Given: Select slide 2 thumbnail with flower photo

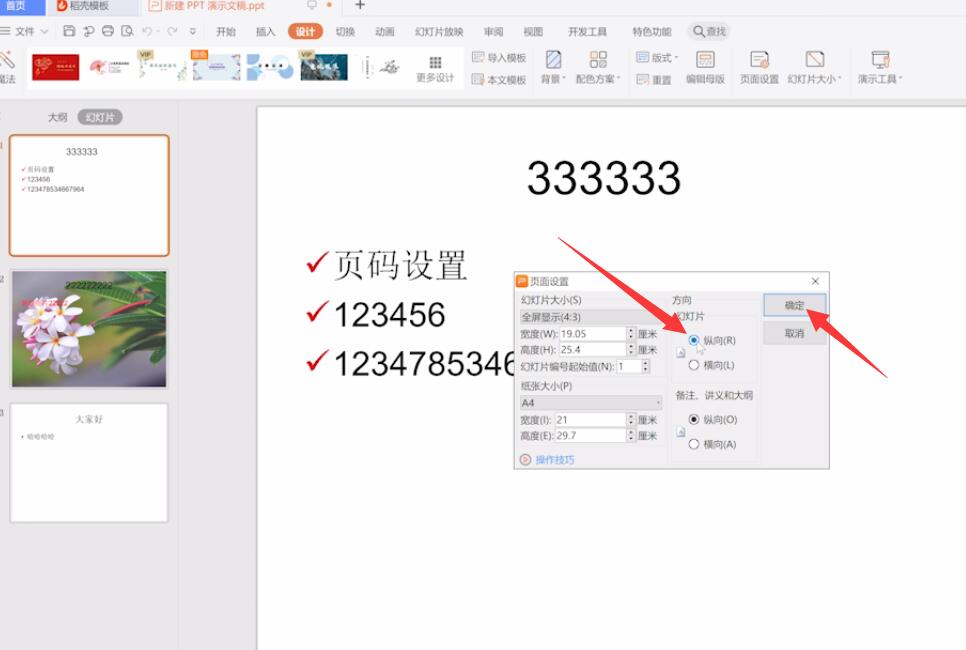Looking at the screenshot, I should point(89,329).
